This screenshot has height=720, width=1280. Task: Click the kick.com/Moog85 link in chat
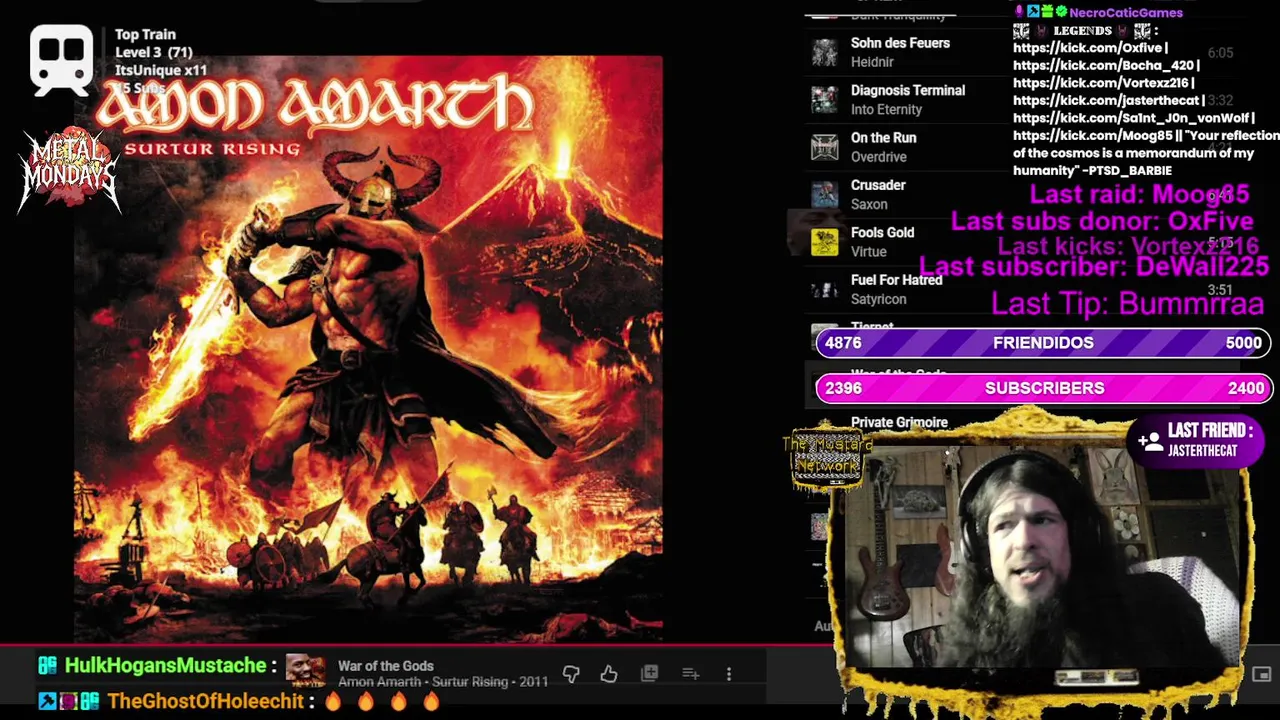click(x=1092, y=136)
